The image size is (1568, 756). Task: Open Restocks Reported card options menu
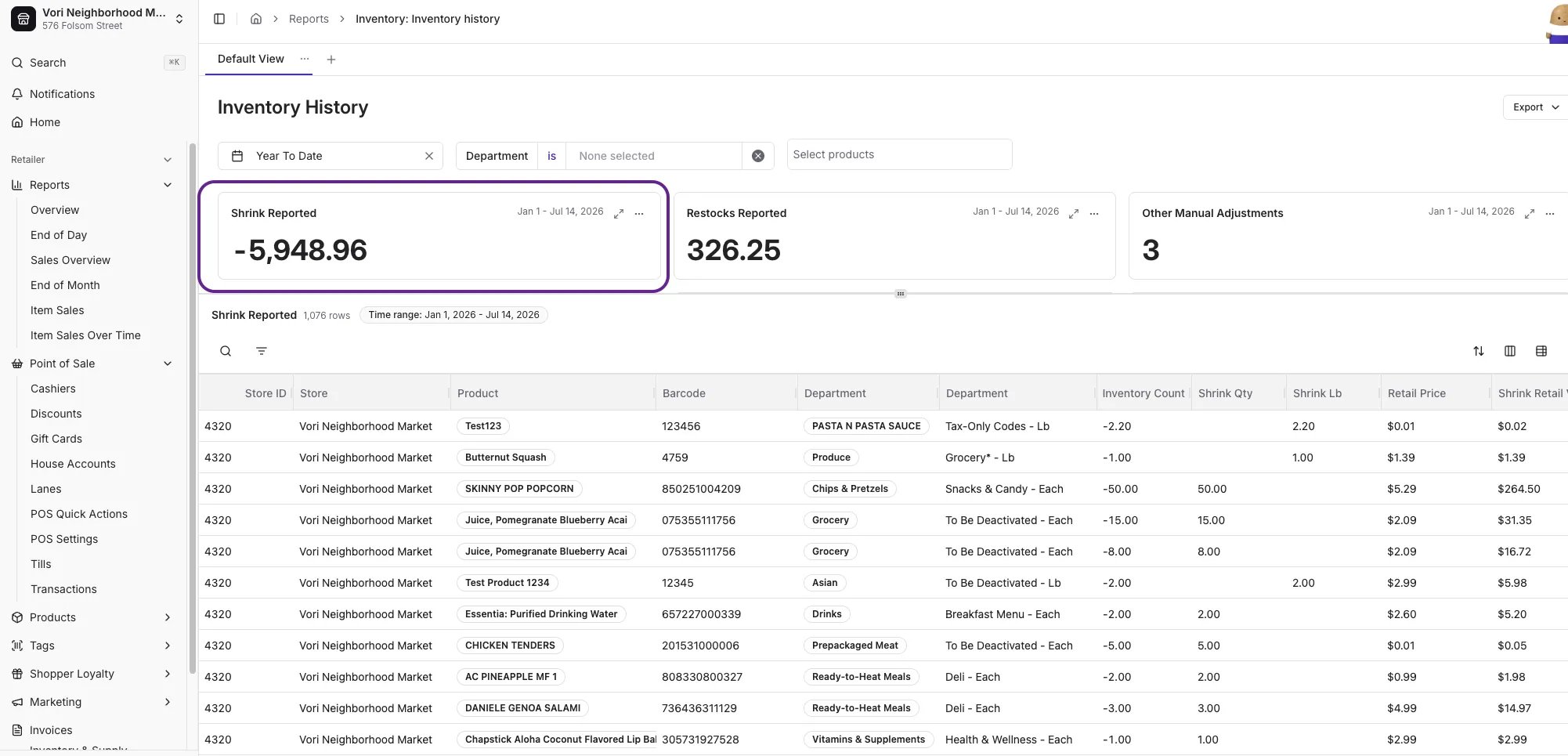pyautogui.click(x=1094, y=213)
